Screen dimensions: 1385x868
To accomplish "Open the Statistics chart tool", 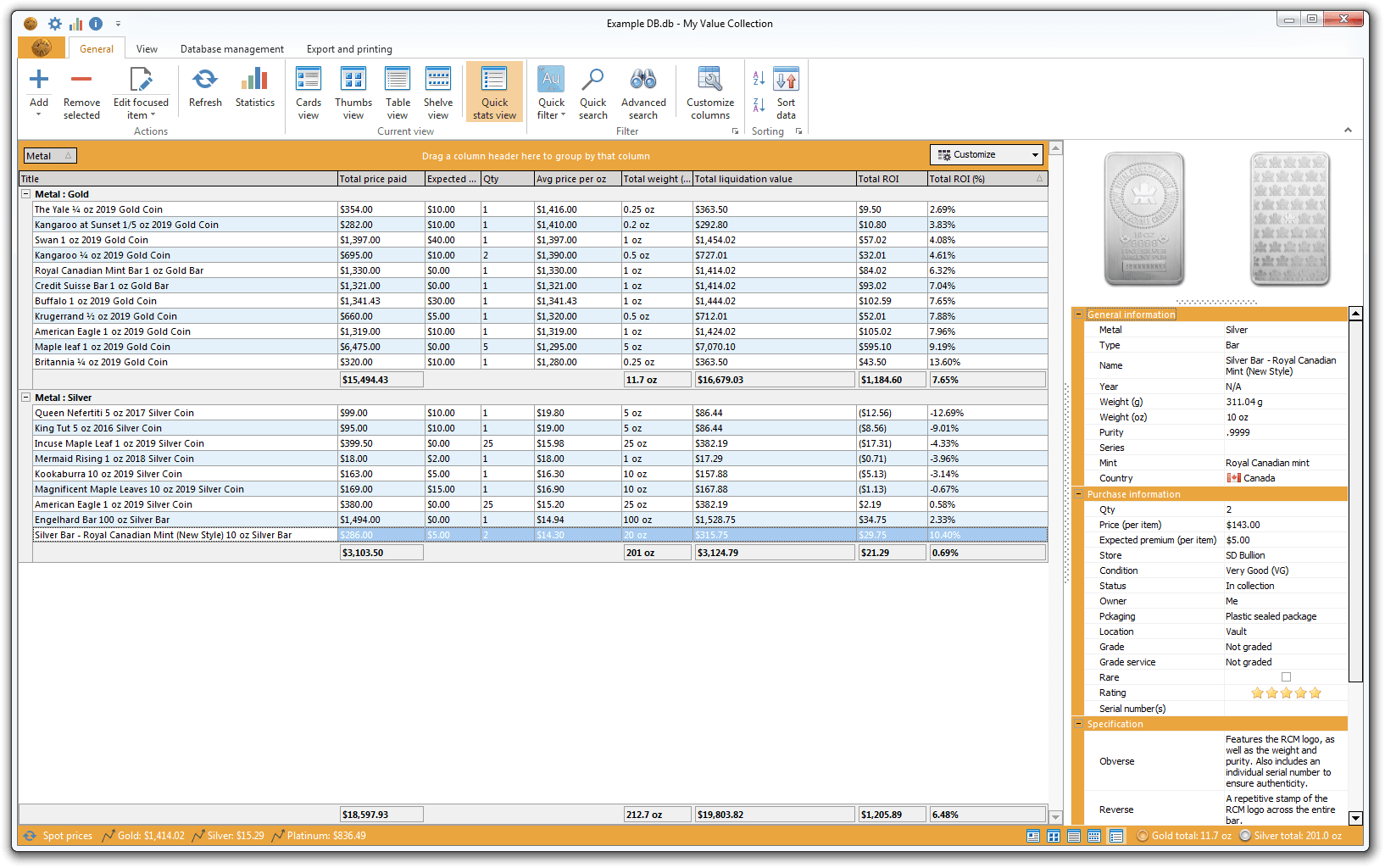I will (254, 81).
